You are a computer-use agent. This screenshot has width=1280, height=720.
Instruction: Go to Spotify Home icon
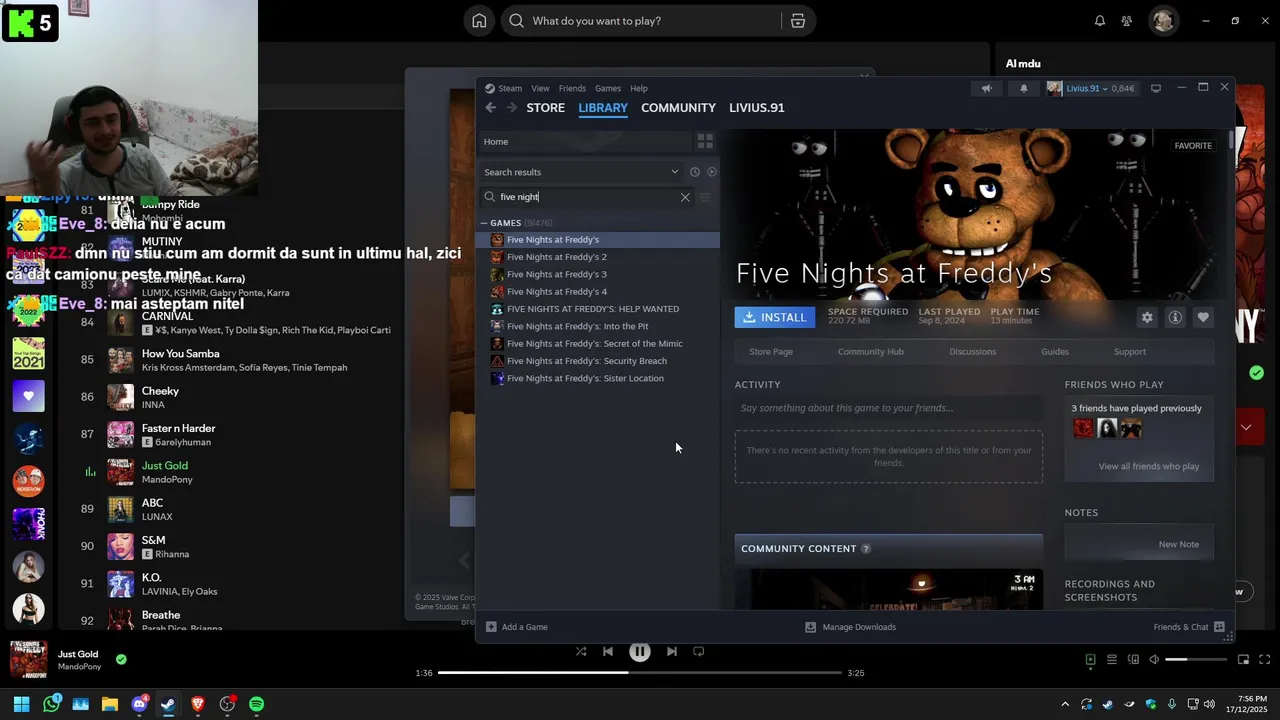tap(480, 21)
